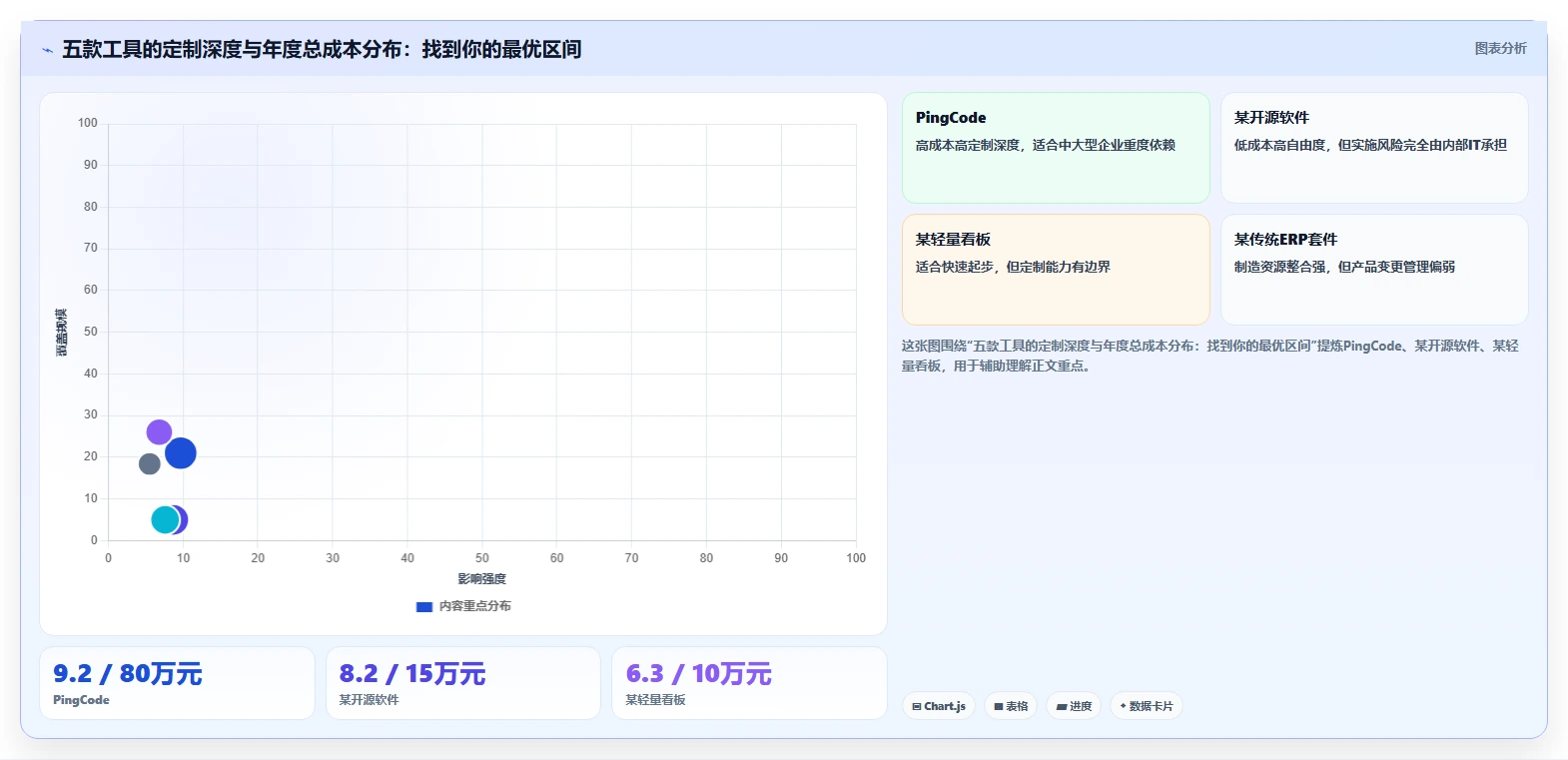Click the 数据卡片 tag sparkle icon
Viewport: 1568px width, 760px height.
click(1124, 706)
